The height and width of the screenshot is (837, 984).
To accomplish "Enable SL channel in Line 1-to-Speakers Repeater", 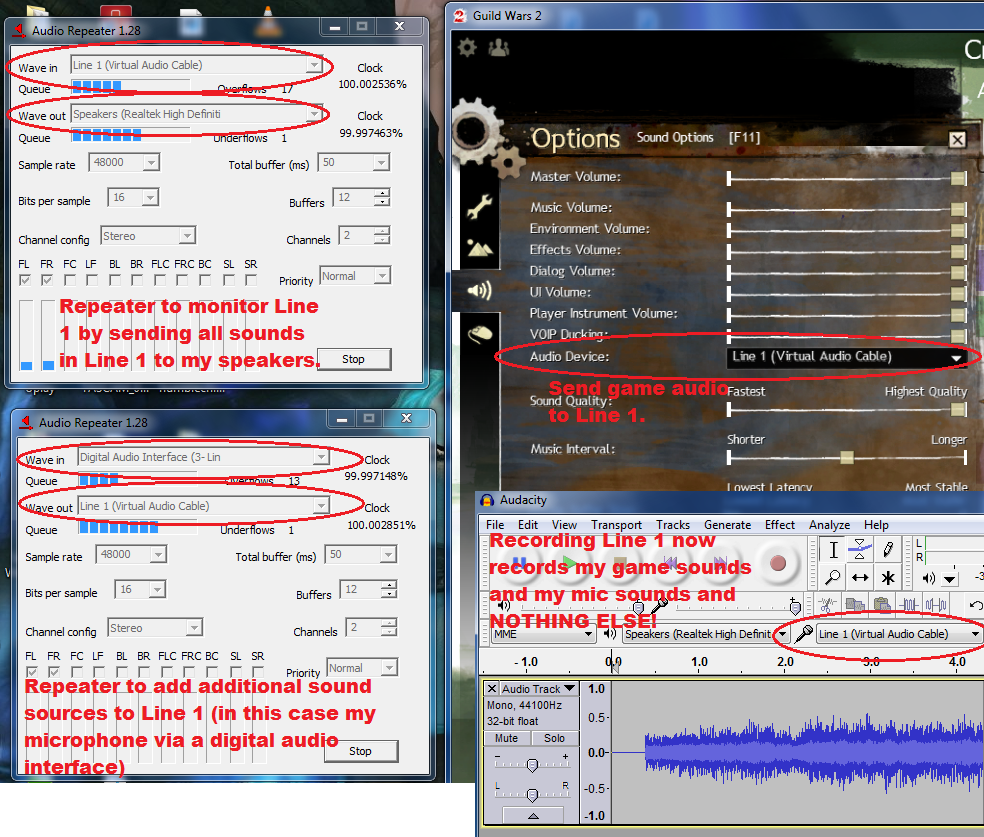I will 229,280.
